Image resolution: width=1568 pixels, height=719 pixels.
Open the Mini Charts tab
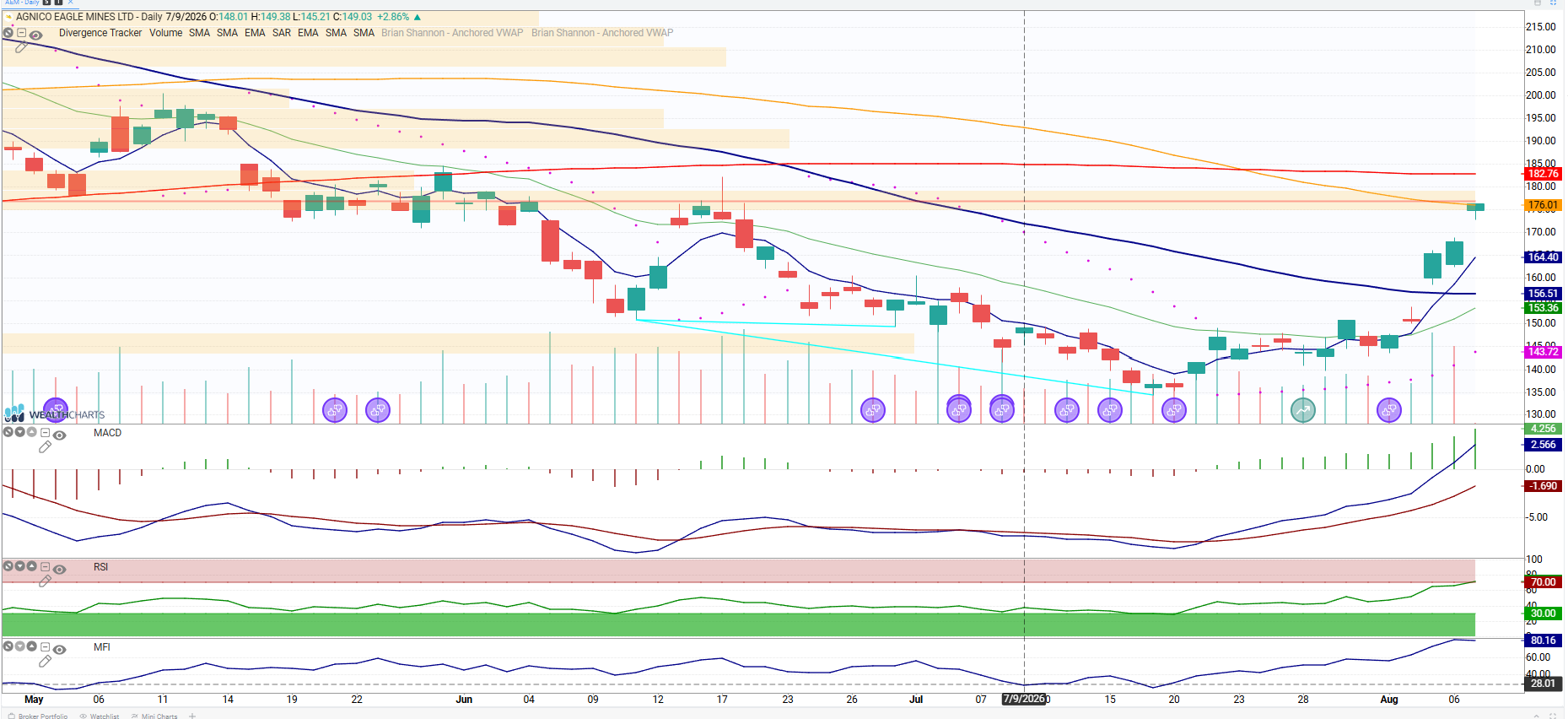(154, 716)
